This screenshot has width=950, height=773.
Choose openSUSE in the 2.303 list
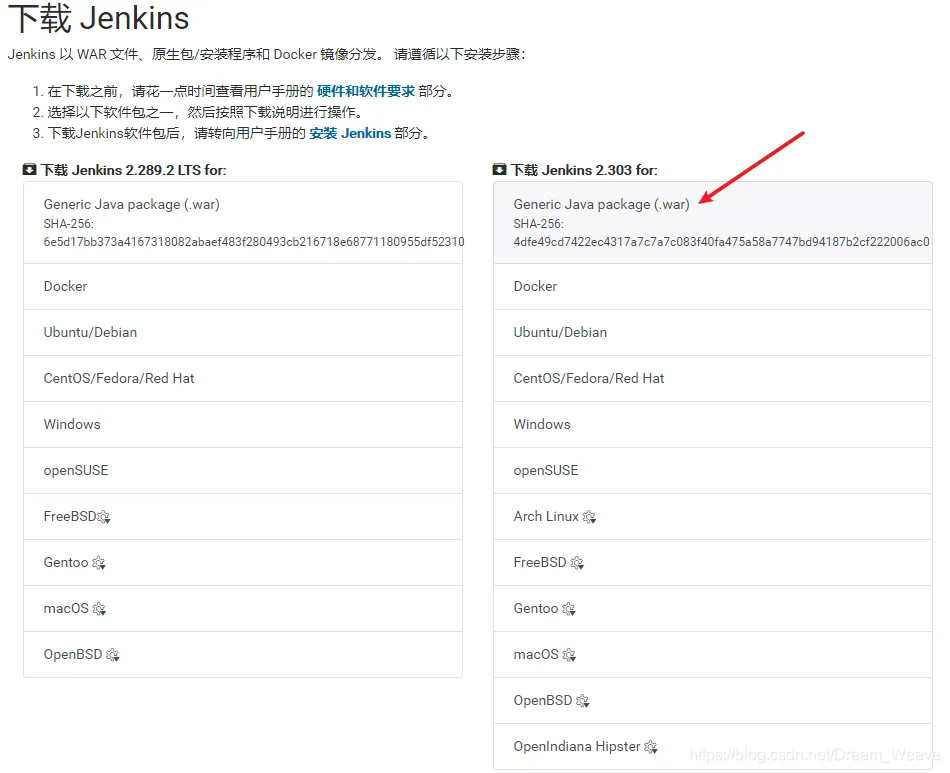(713, 471)
